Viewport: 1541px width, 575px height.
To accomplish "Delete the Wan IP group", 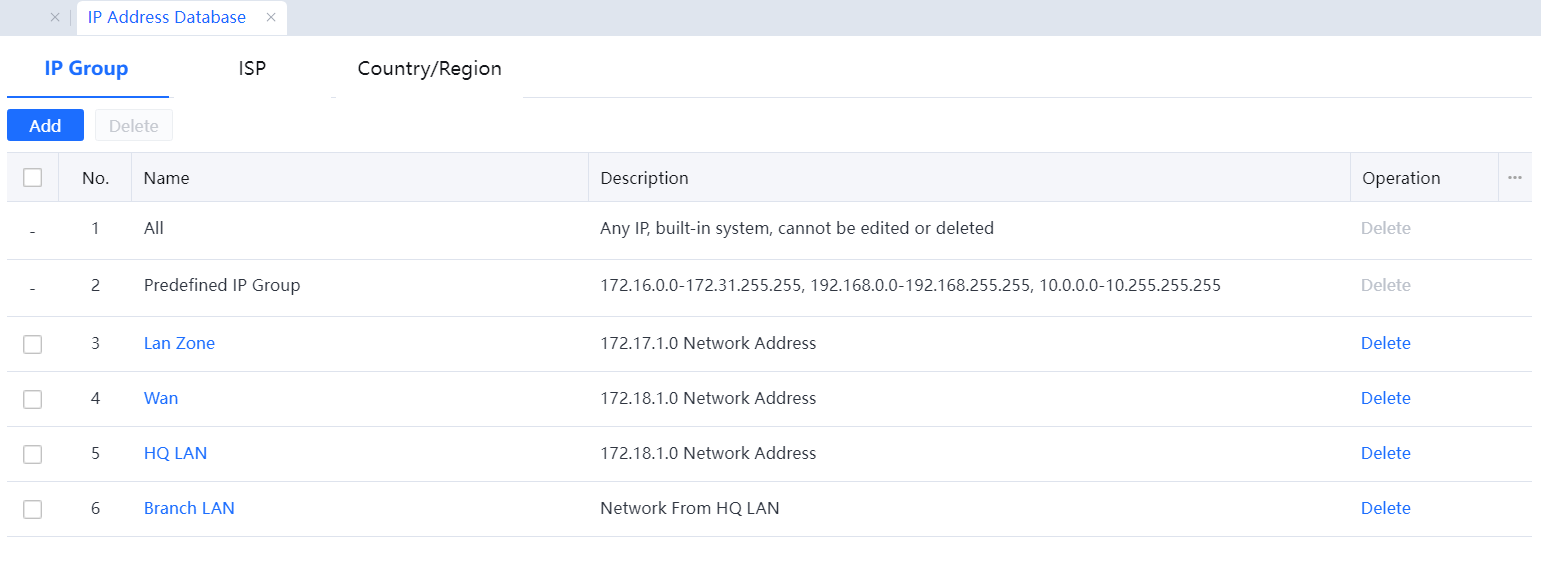I will click(x=1385, y=398).
